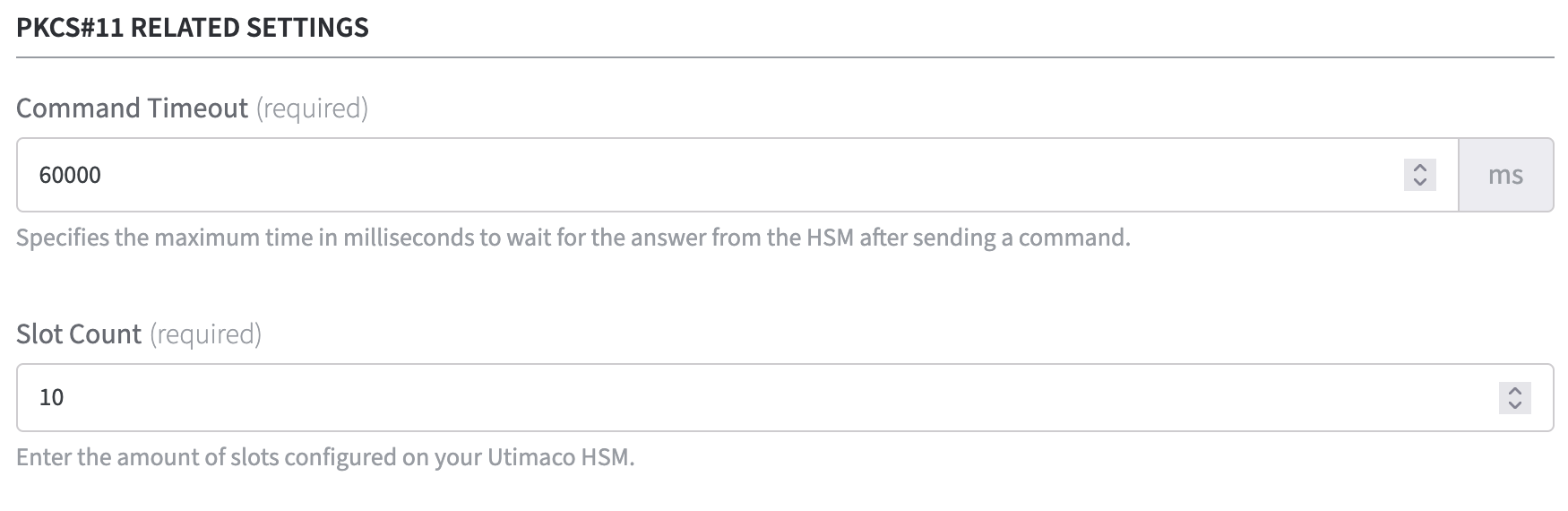This screenshot has height=511, width=1568.
Task: Click the Command Timeout label
Action: tap(132, 108)
